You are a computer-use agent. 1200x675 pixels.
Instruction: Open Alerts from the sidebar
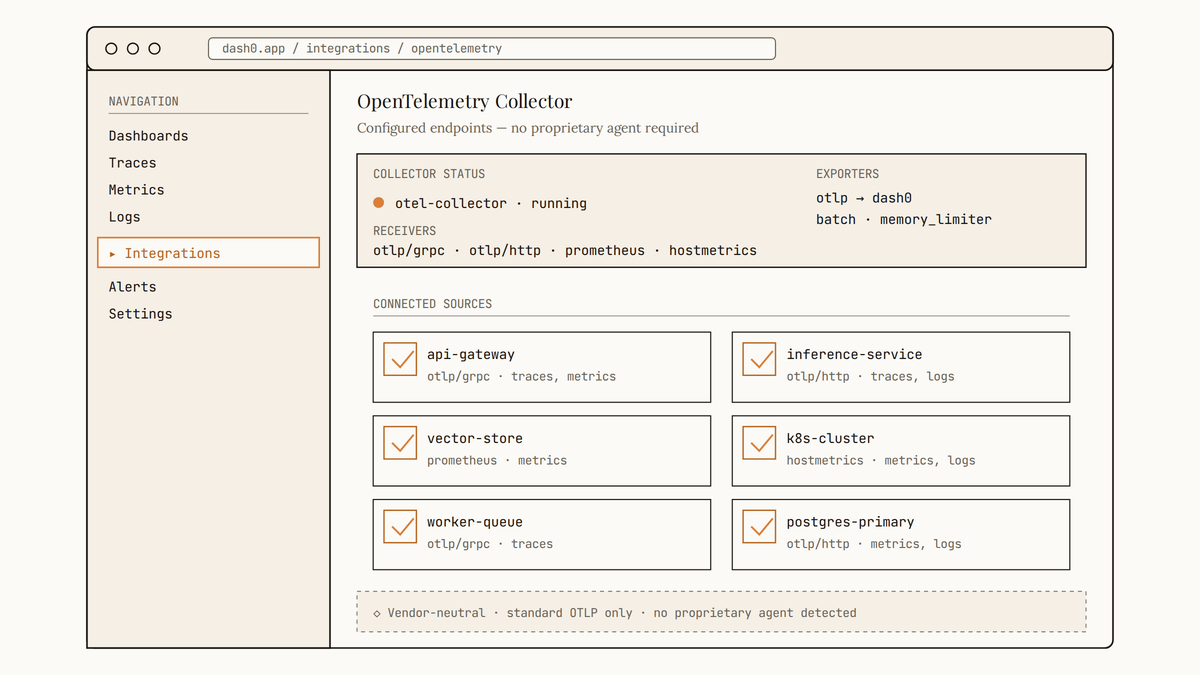132,287
